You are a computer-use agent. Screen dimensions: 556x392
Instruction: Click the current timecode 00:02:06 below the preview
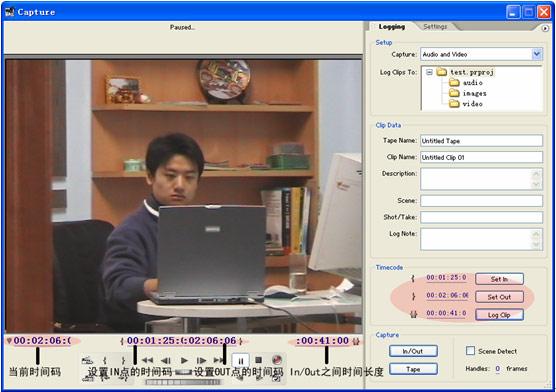42,341
